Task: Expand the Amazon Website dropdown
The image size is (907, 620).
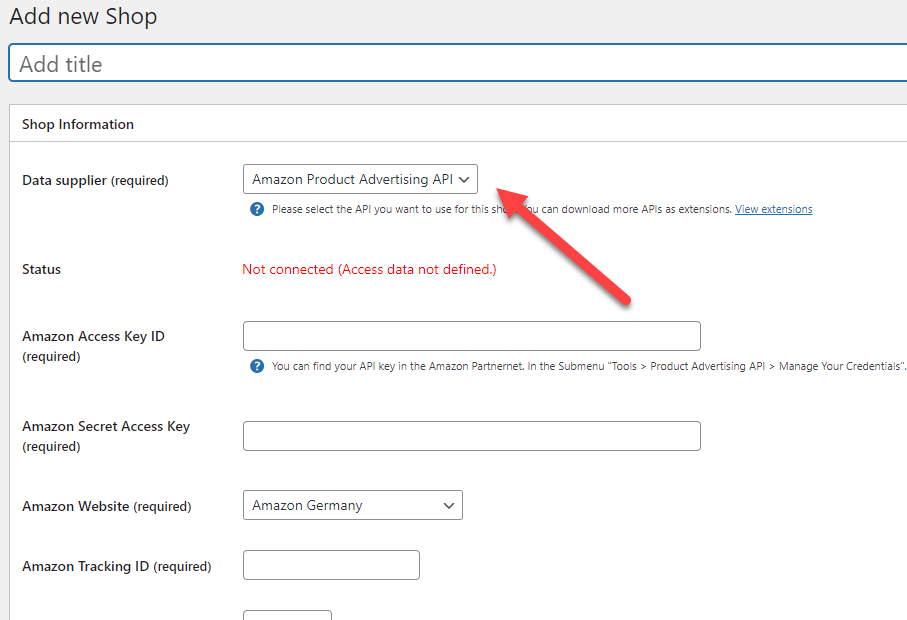Action: click(x=353, y=505)
